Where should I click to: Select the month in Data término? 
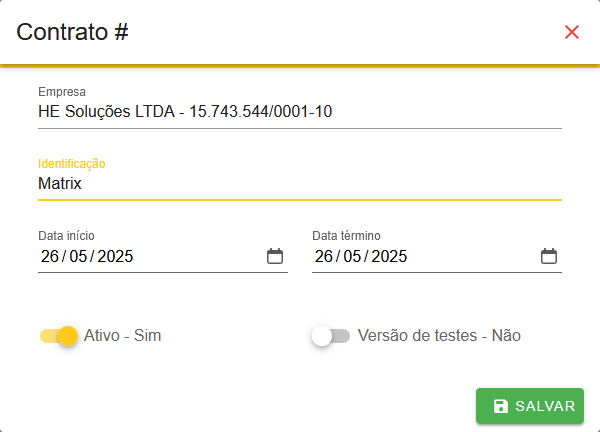point(352,256)
